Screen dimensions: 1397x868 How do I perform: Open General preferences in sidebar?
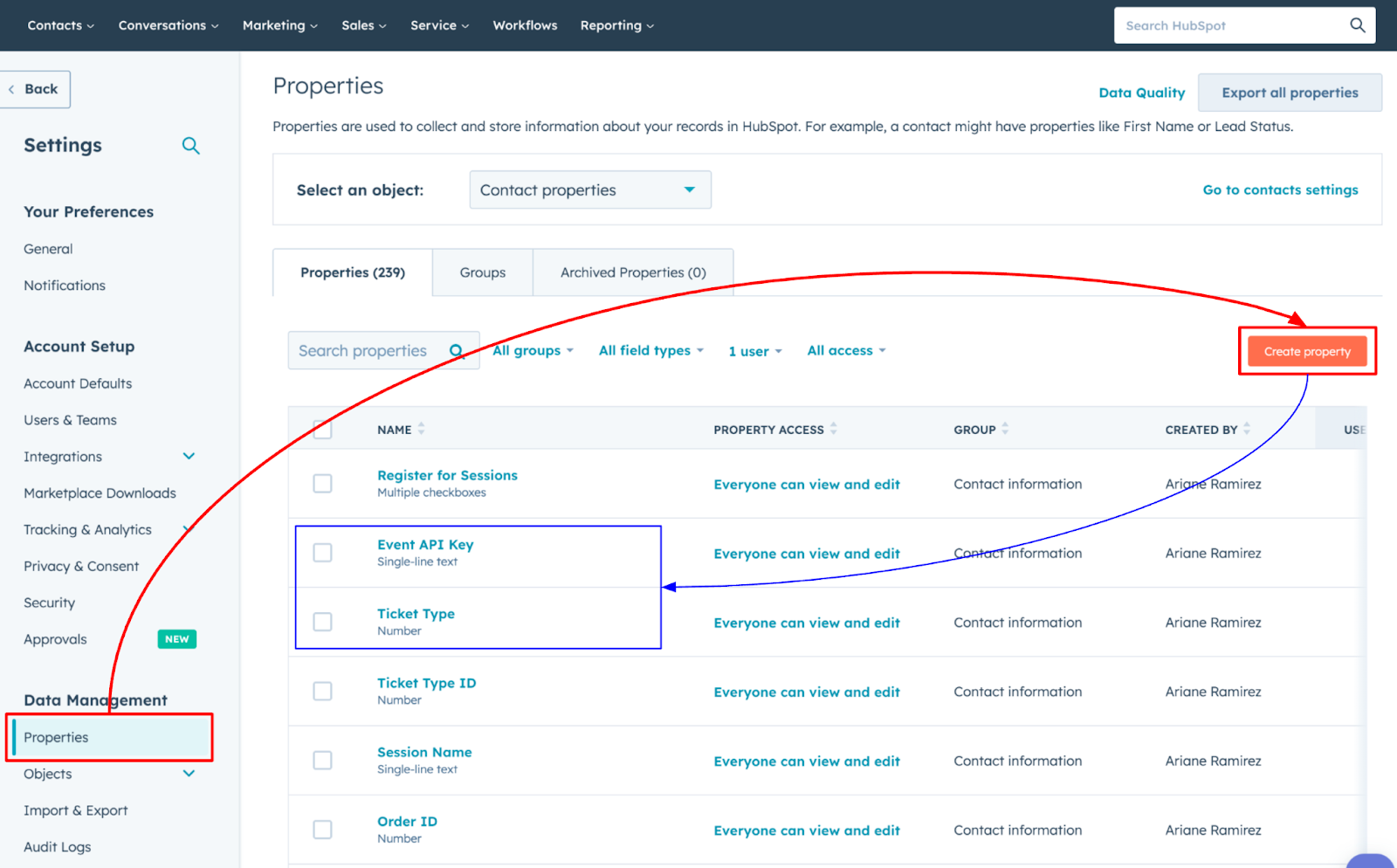pos(48,249)
